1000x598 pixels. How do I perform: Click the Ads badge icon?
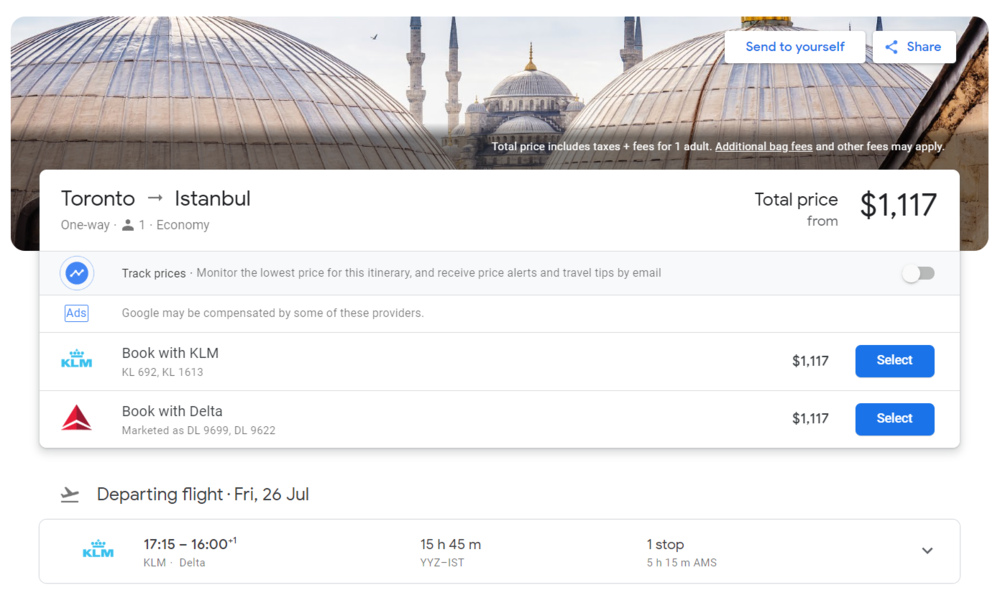[77, 313]
